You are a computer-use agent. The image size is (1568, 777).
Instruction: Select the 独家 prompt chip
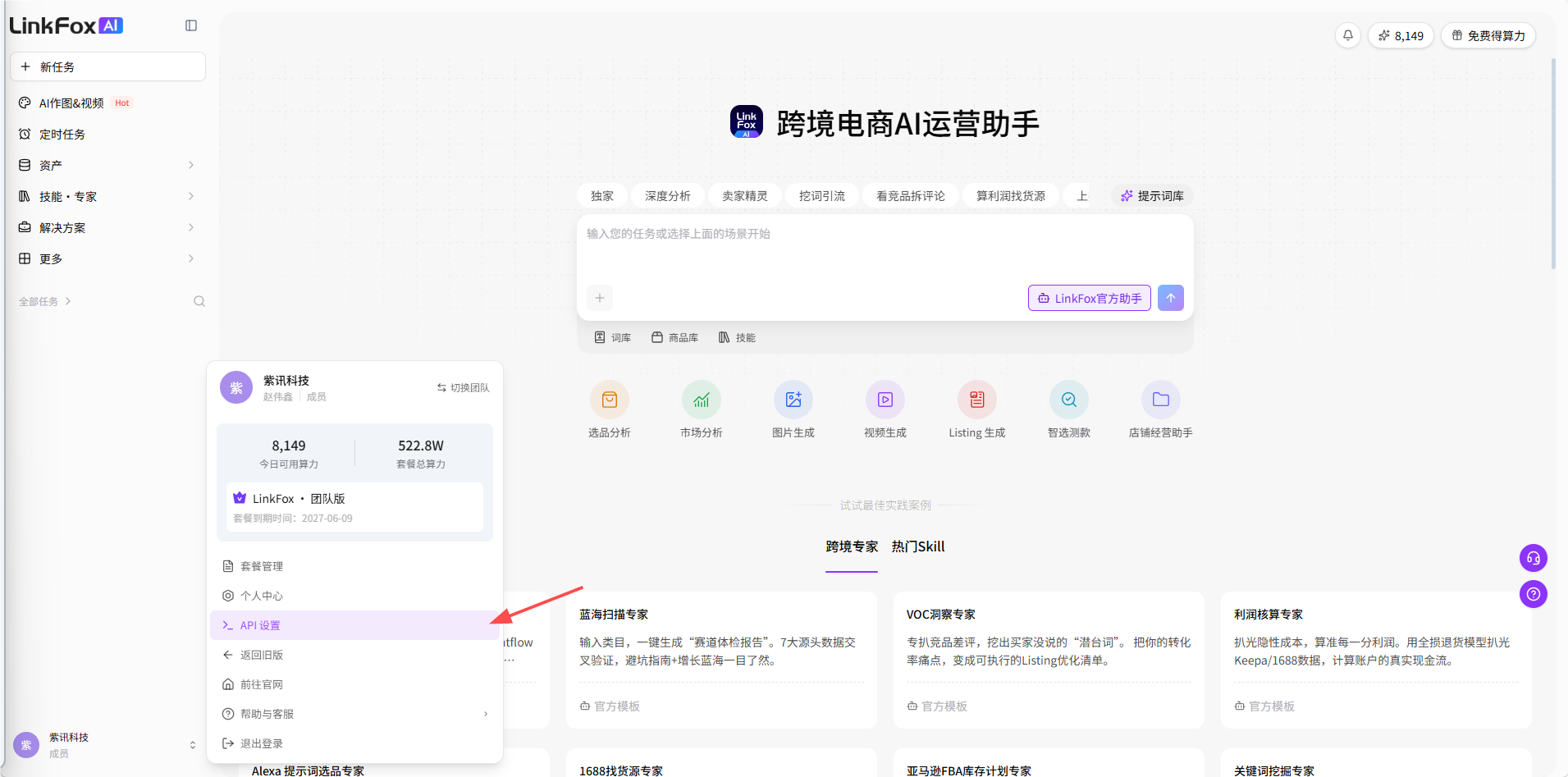[602, 195]
